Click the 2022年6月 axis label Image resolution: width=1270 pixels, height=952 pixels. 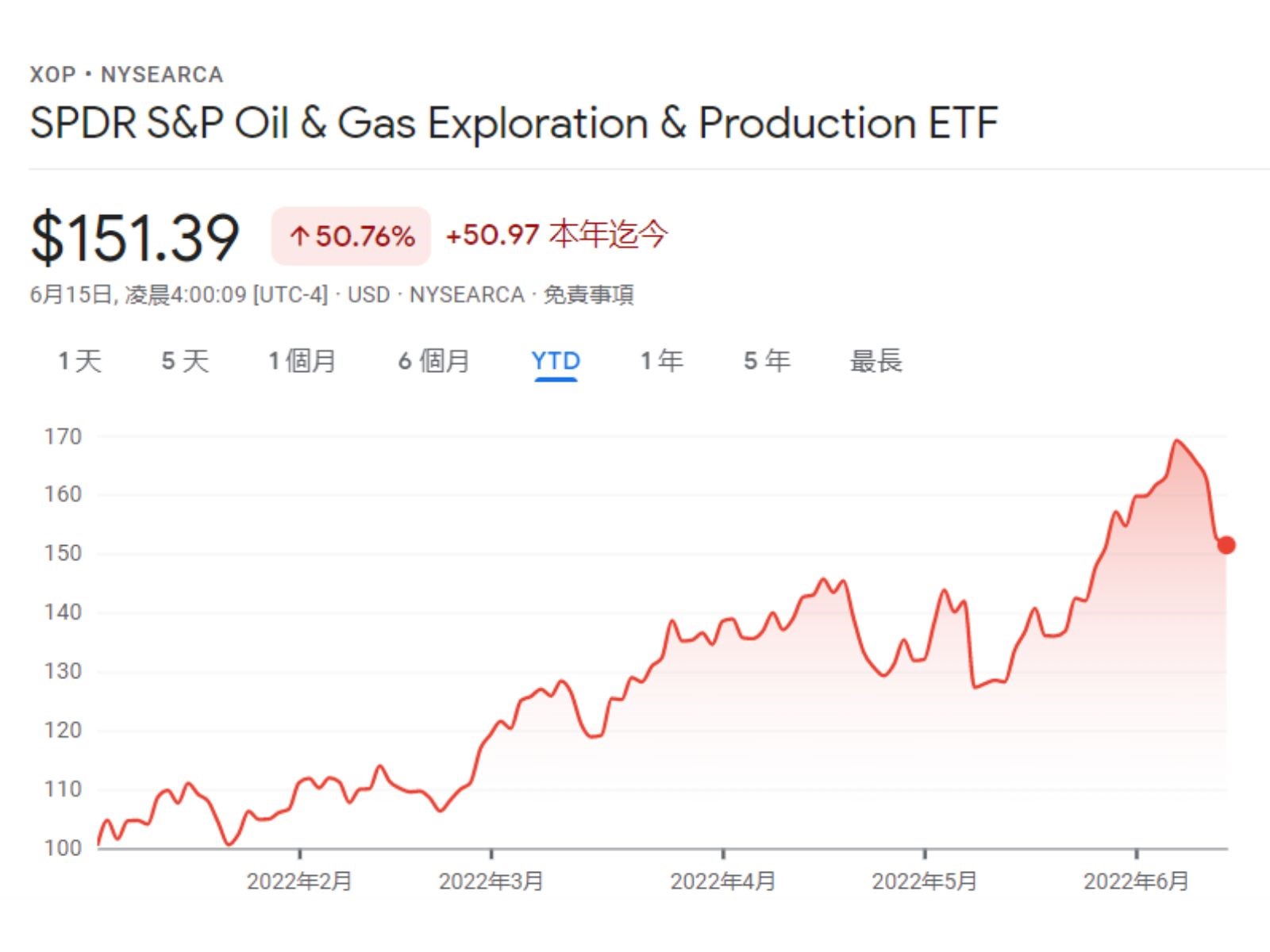click(1137, 881)
